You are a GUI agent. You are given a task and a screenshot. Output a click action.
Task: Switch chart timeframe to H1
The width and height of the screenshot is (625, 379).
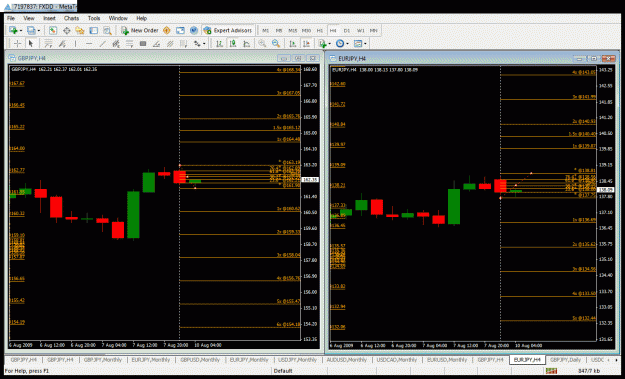point(320,30)
